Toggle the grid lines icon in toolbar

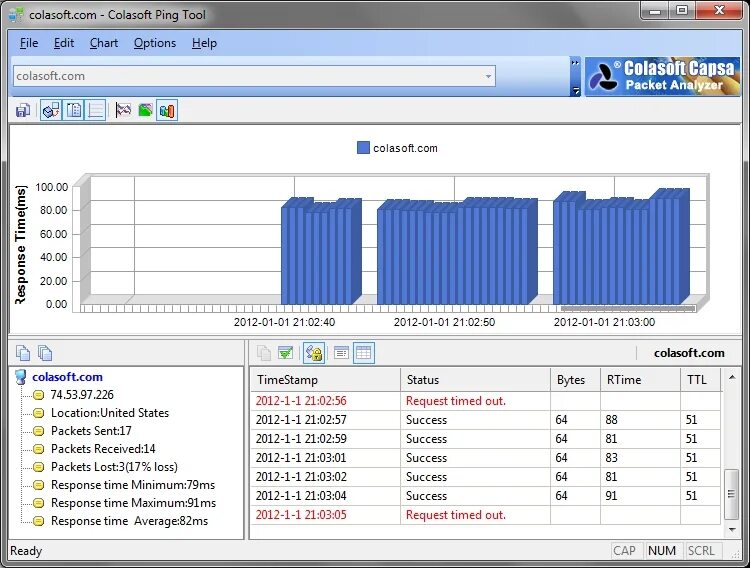[96, 111]
